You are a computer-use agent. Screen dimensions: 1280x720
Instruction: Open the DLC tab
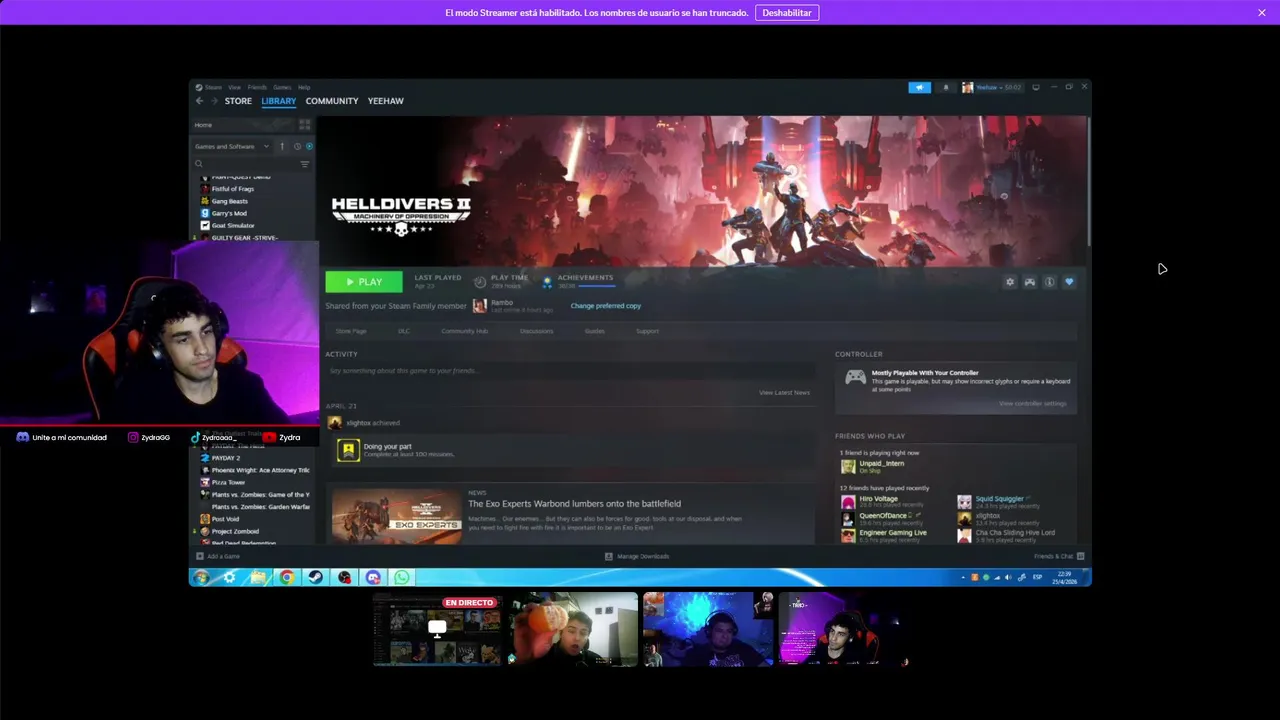click(x=404, y=331)
